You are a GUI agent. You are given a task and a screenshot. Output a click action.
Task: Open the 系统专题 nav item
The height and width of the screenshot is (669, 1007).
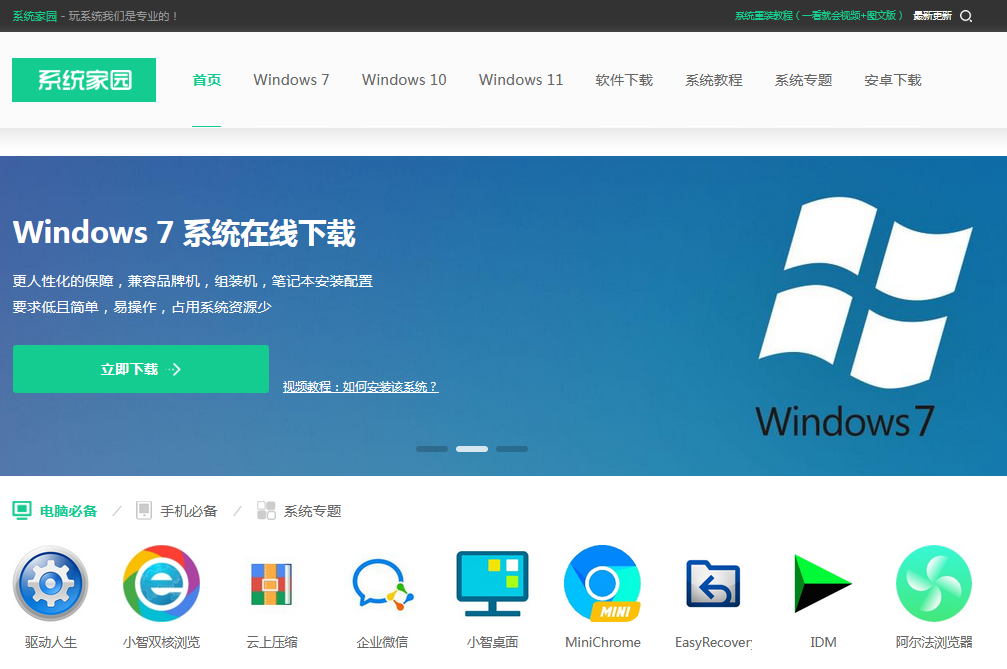point(803,80)
